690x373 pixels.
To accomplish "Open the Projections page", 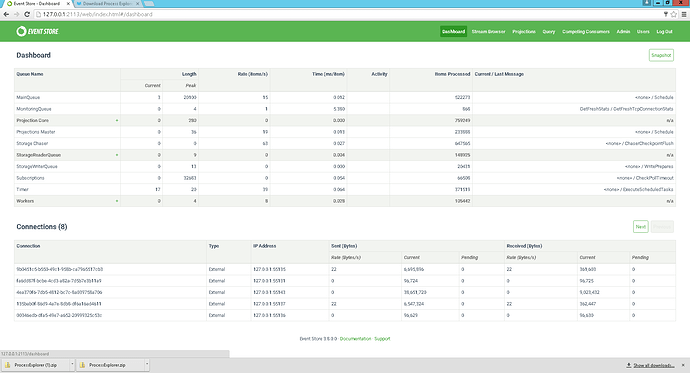I will pyautogui.click(x=524, y=32).
